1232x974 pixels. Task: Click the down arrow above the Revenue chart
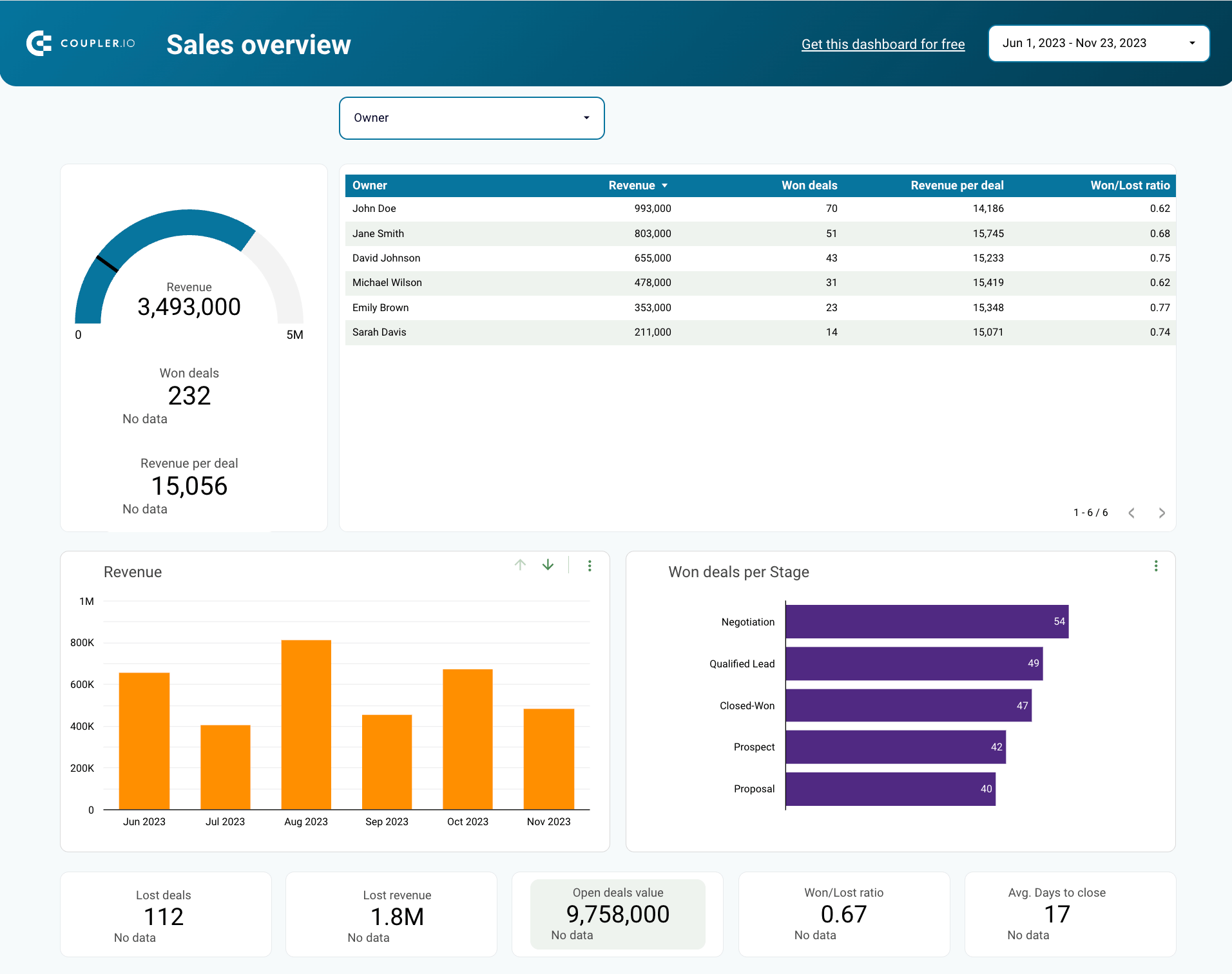click(547, 565)
